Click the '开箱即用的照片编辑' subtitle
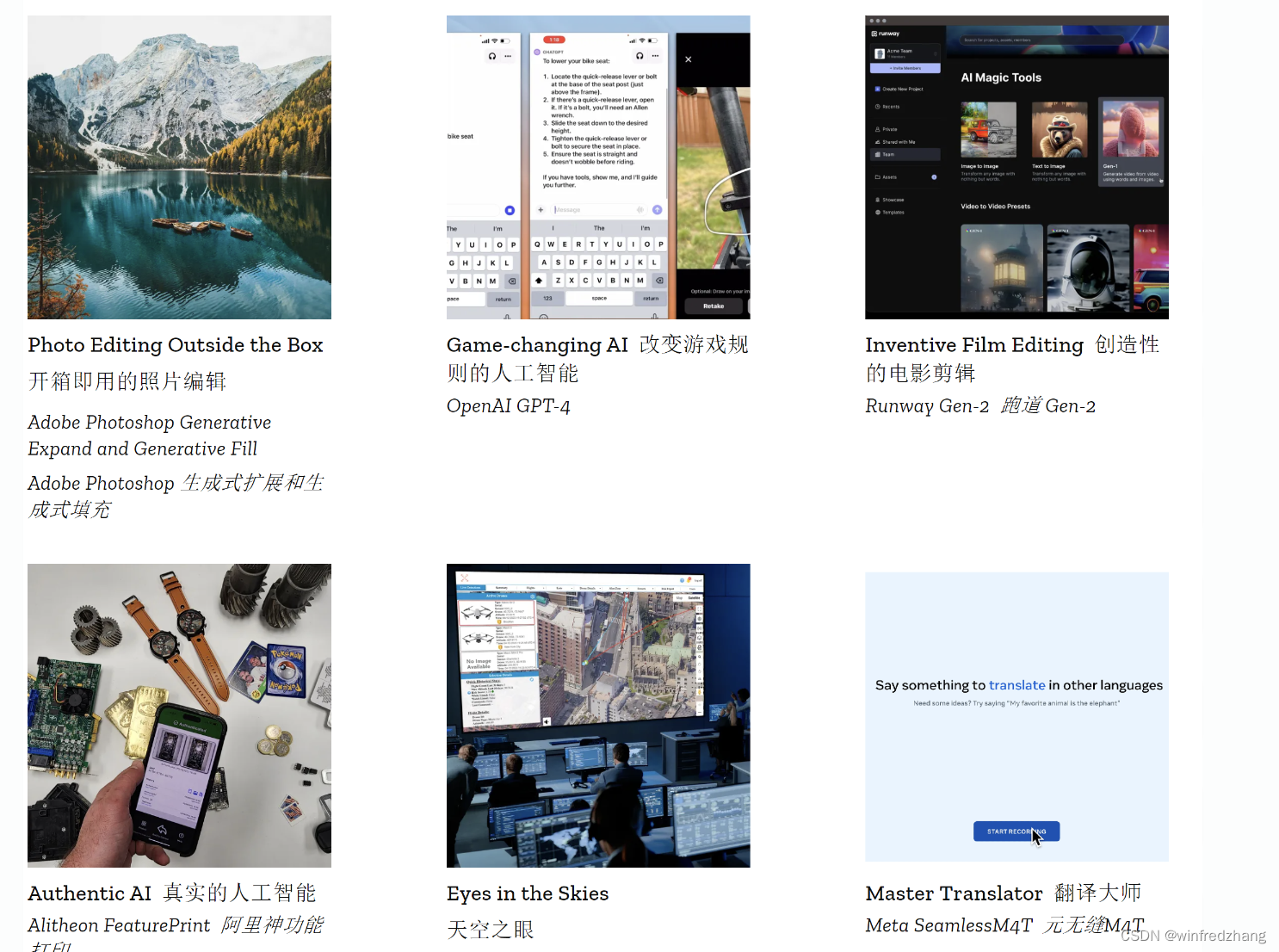The image size is (1279, 952). point(127,381)
